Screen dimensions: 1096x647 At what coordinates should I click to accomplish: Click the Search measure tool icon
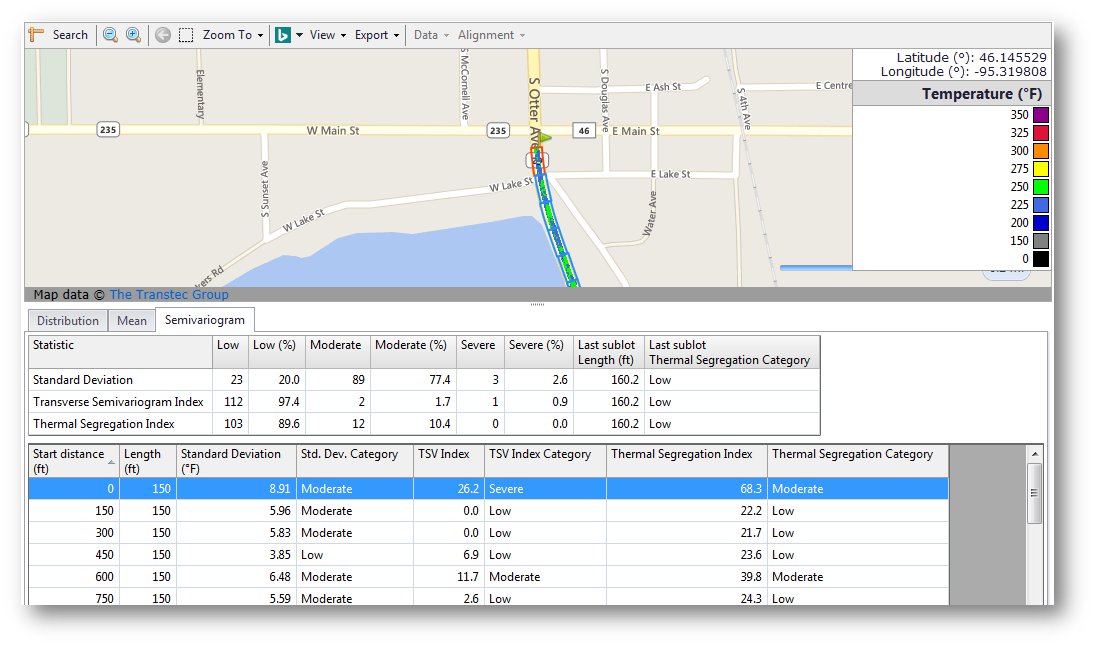point(37,35)
